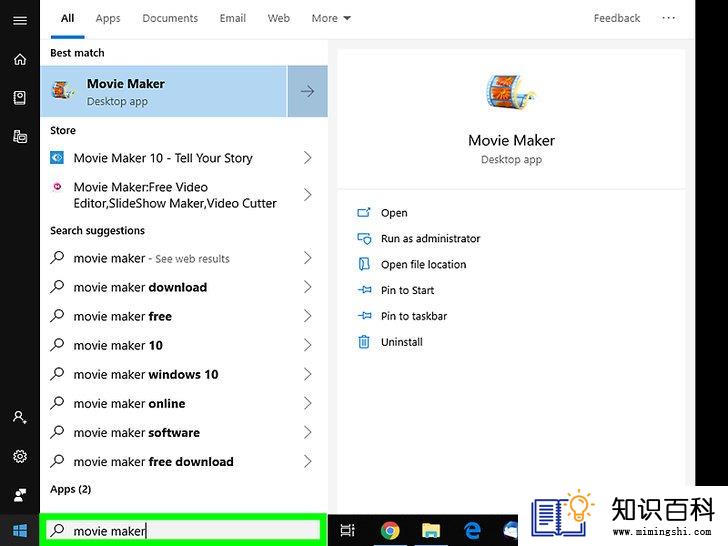Image resolution: width=728 pixels, height=546 pixels.
Task: Click the Movie Maker best match icon
Action: pos(64,91)
